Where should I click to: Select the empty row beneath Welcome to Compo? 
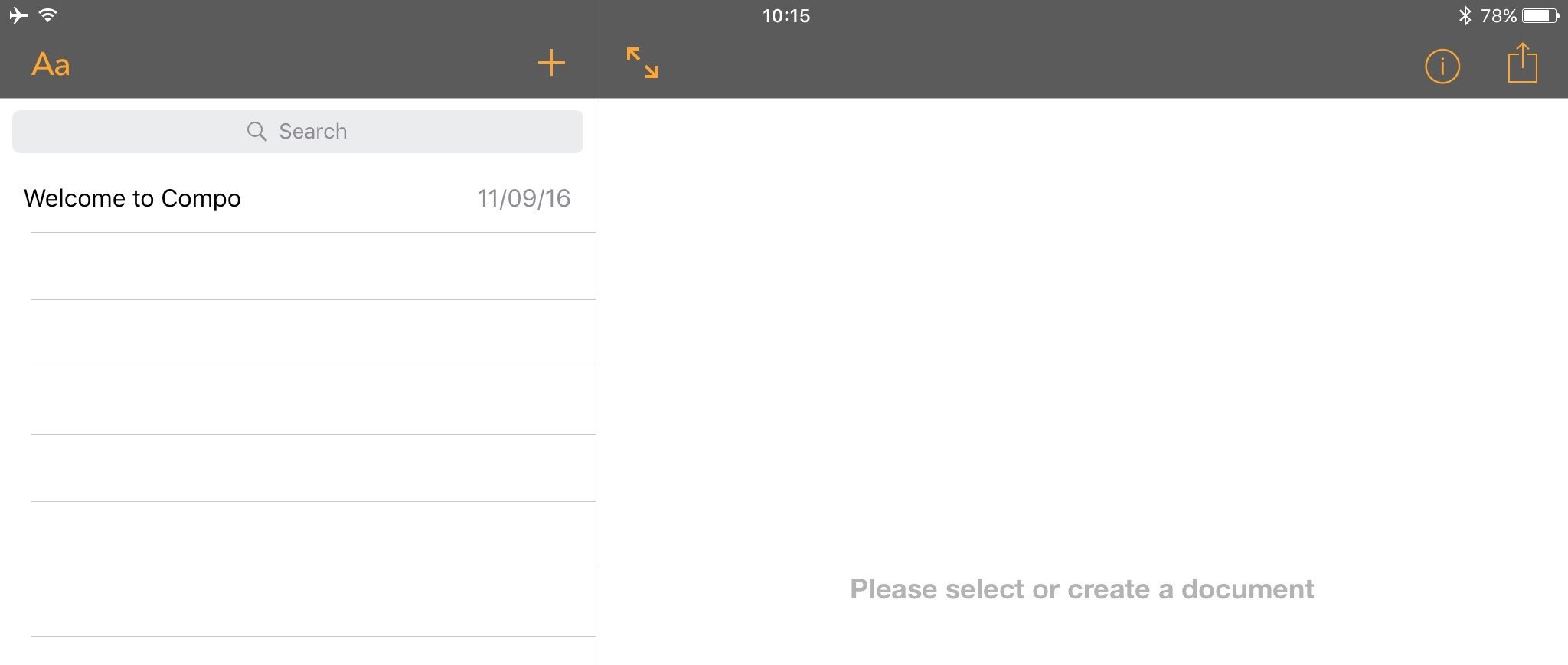click(x=298, y=266)
